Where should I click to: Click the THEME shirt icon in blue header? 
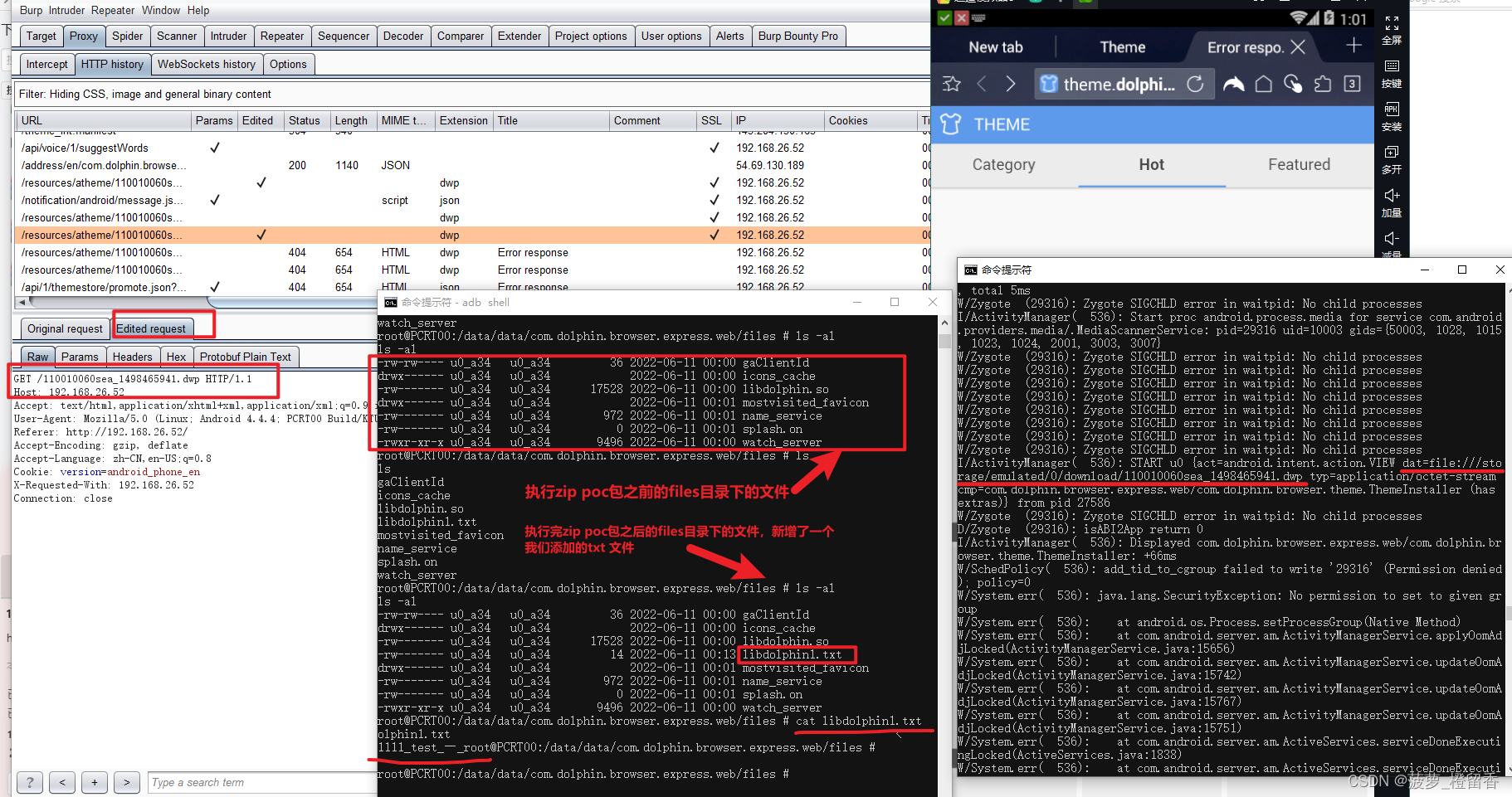point(950,124)
